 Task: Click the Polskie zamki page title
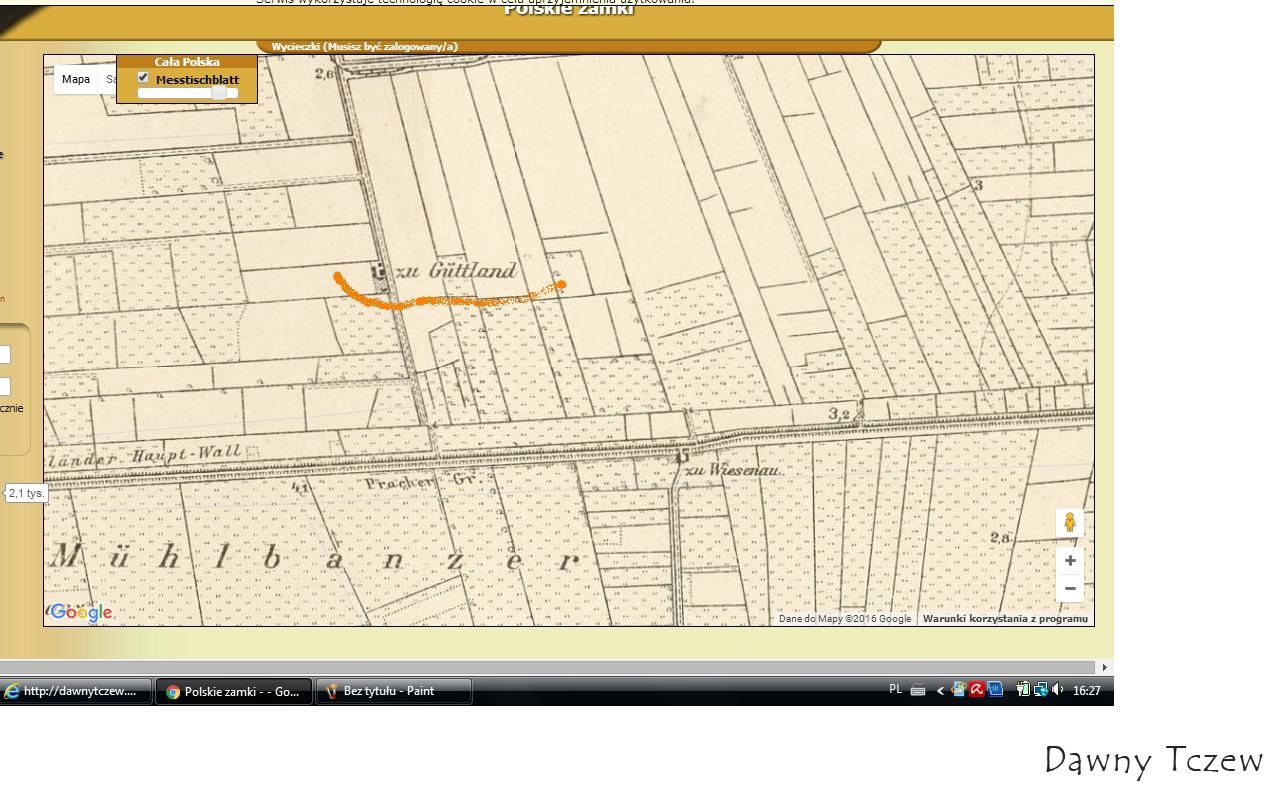(568, 9)
